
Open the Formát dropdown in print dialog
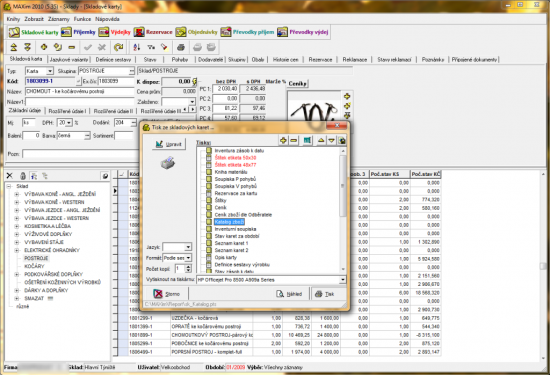pos(188,258)
